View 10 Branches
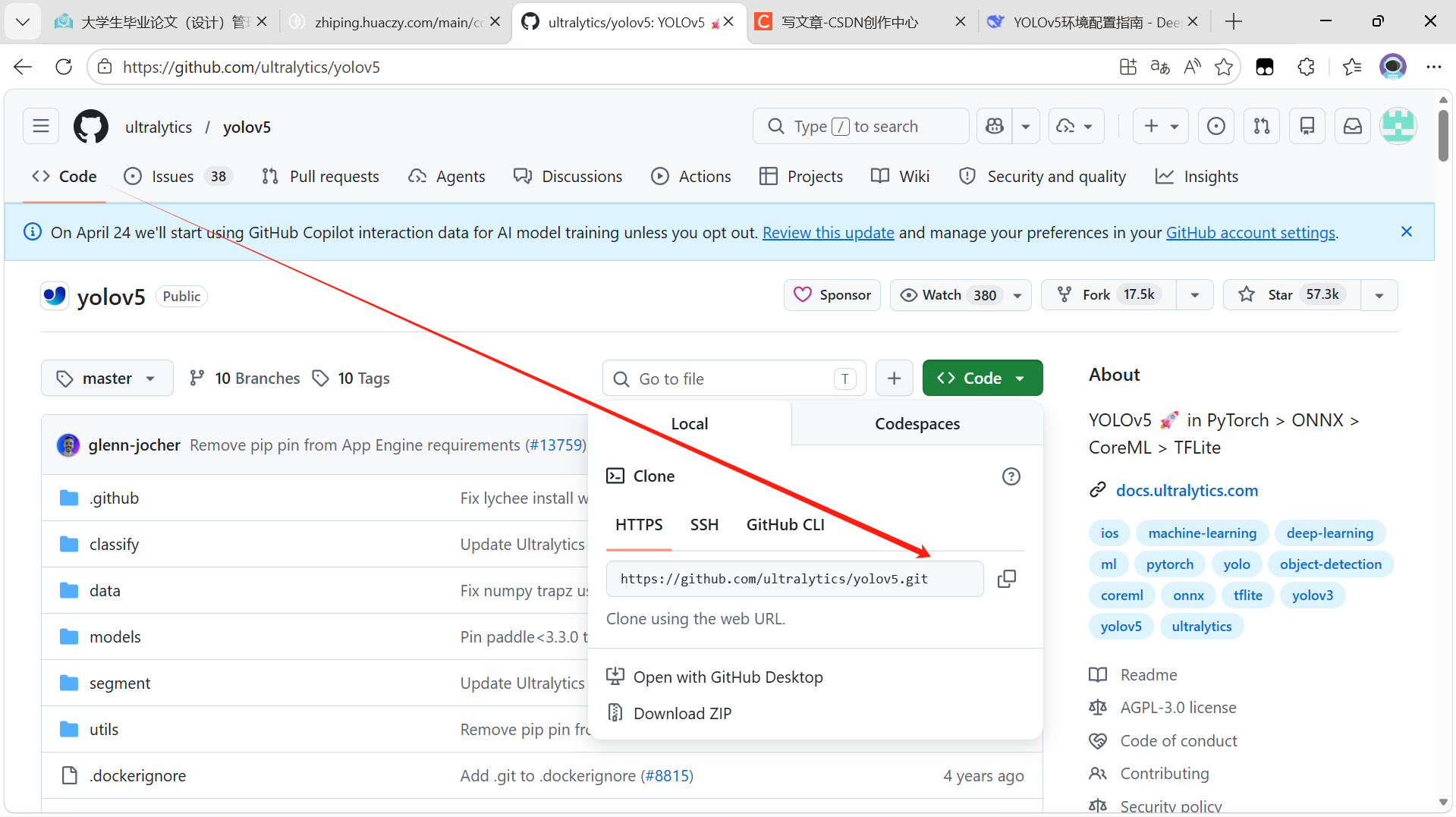Screen dimensions: 1456x817 coord(244,378)
